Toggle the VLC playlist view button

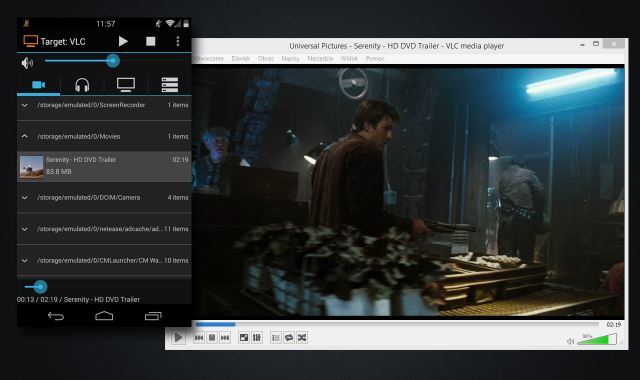pos(276,338)
